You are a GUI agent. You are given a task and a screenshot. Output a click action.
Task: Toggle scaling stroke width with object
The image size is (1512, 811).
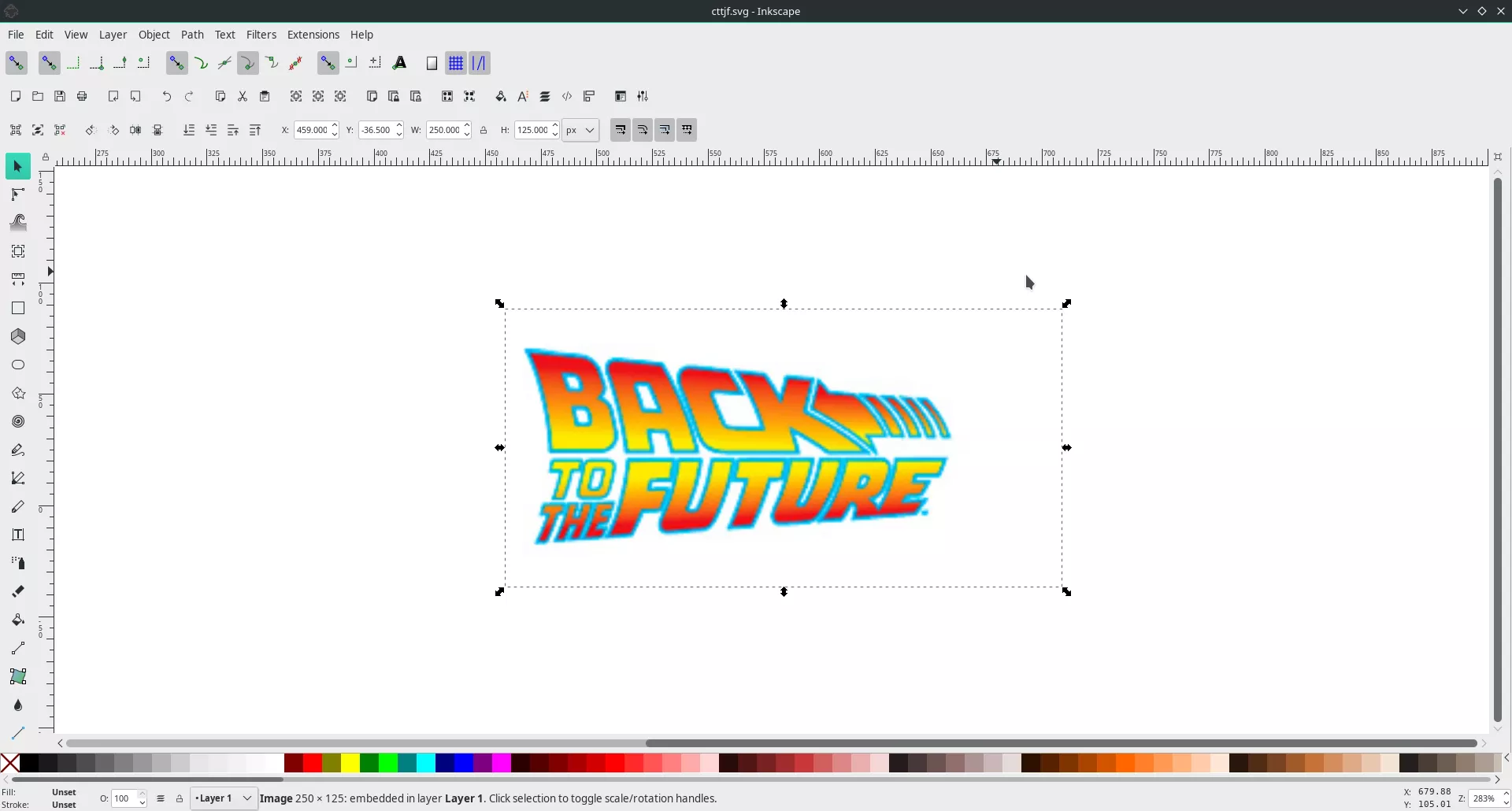[x=621, y=130]
